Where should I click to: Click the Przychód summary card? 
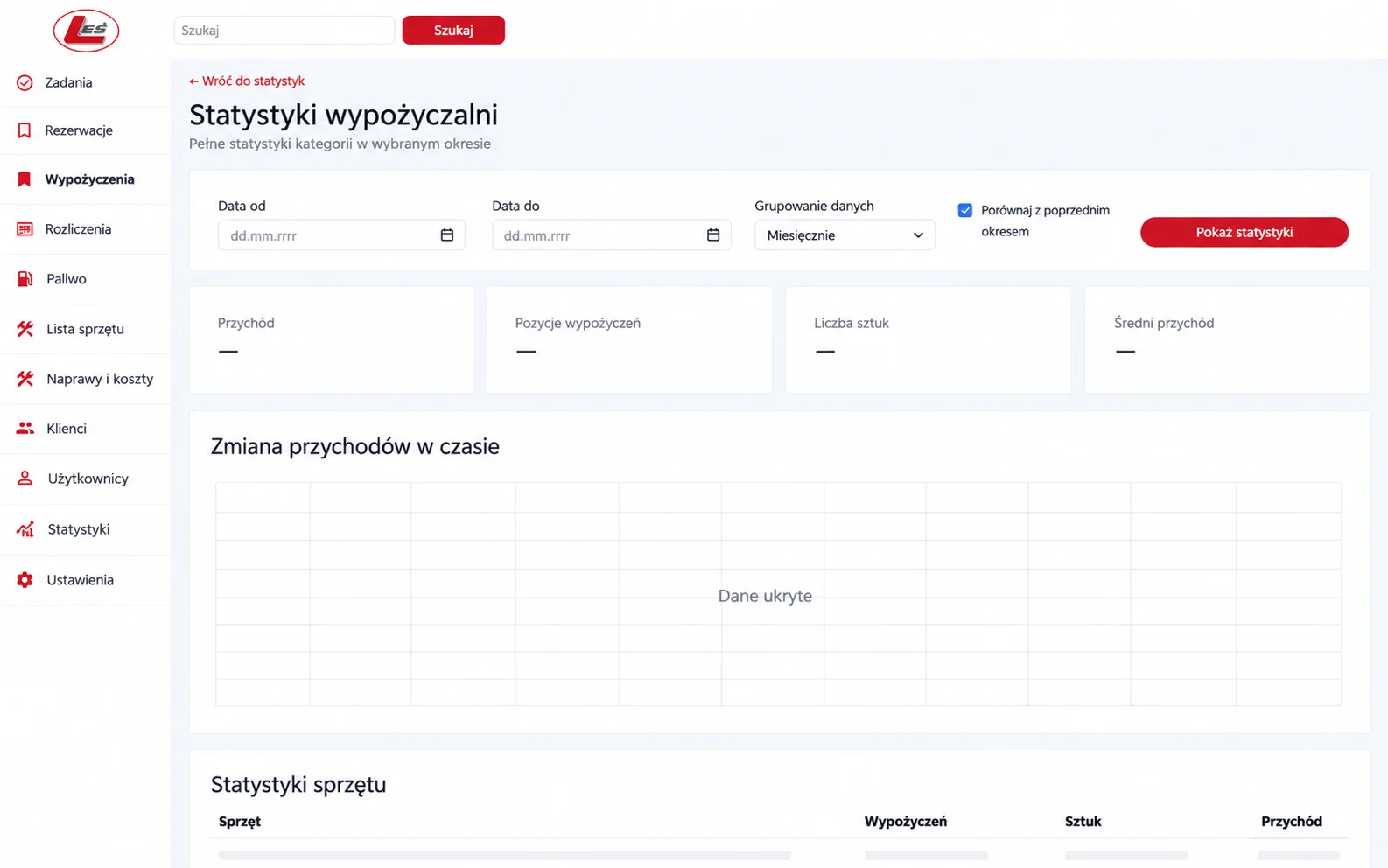pyautogui.click(x=332, y=339)
